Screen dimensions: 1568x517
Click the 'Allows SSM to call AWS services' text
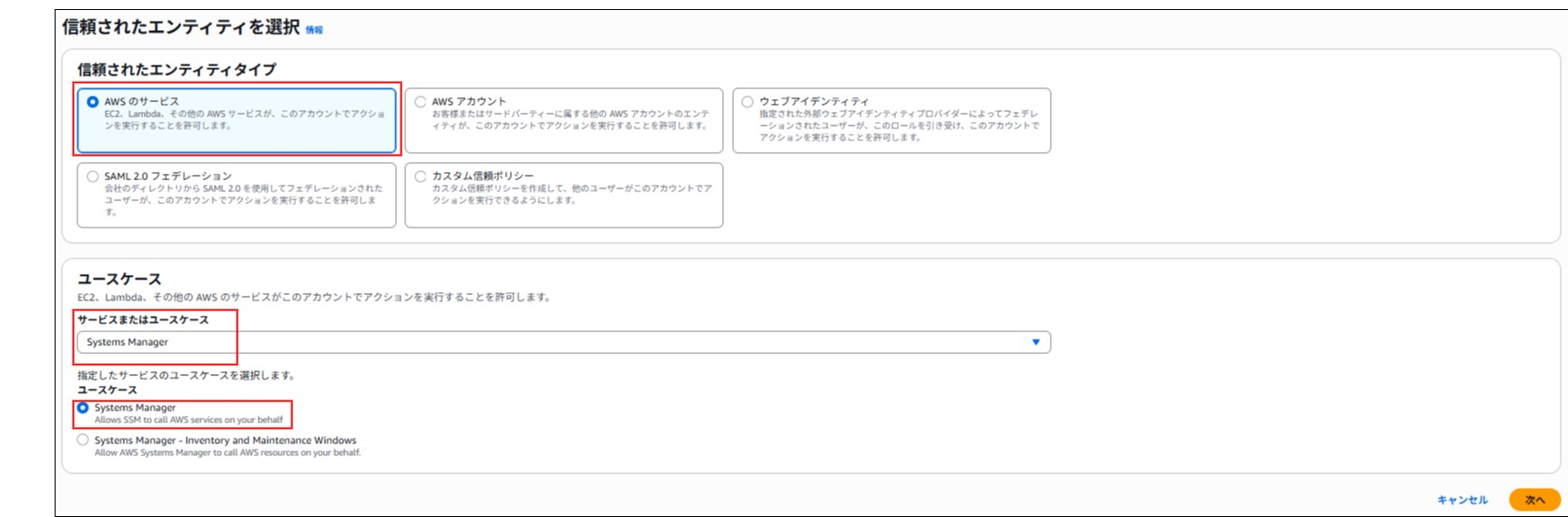pos(188,421)
